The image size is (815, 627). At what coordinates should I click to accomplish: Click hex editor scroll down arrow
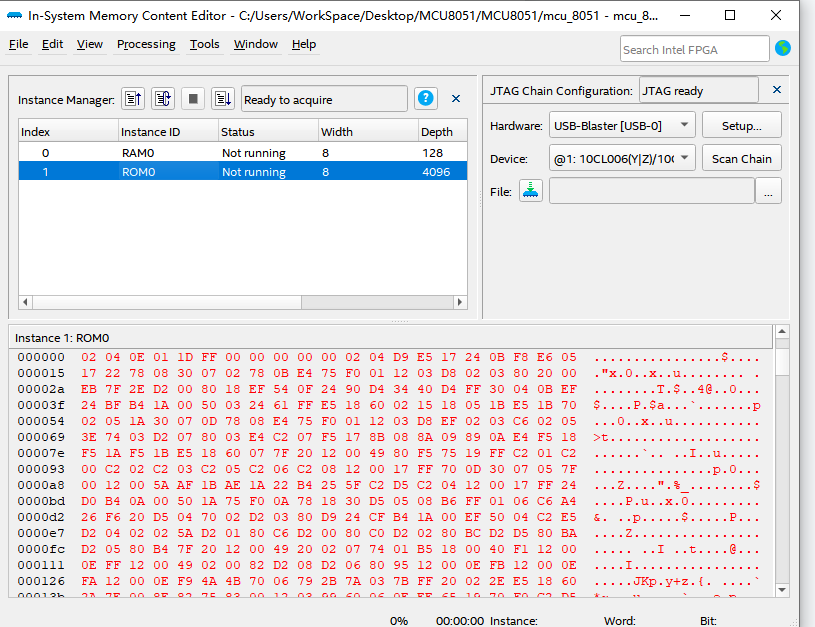782,590
